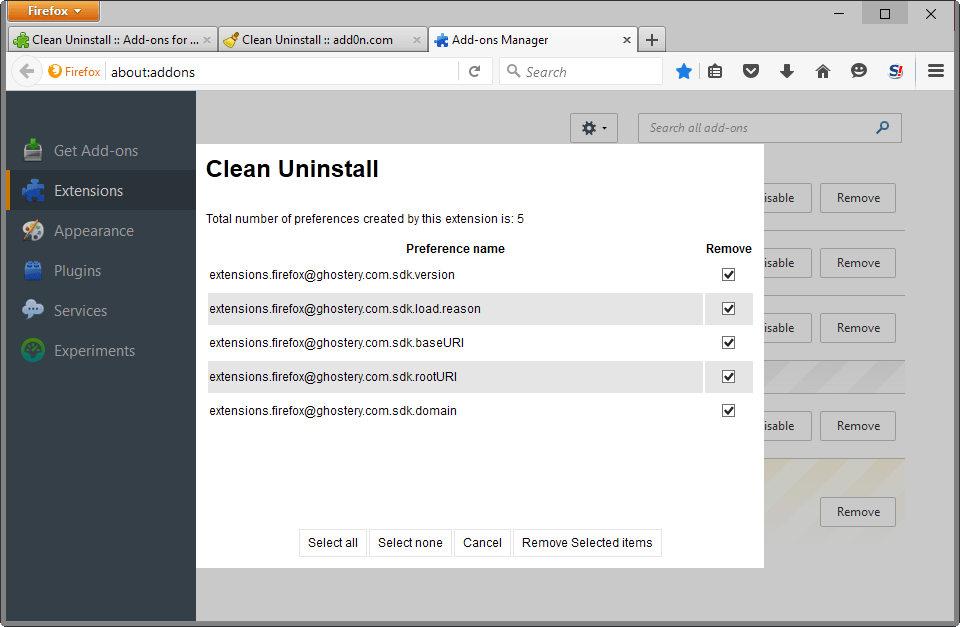Click the Select none button
960x627 pixels.
pyautogui.click(x=410, y=542)
